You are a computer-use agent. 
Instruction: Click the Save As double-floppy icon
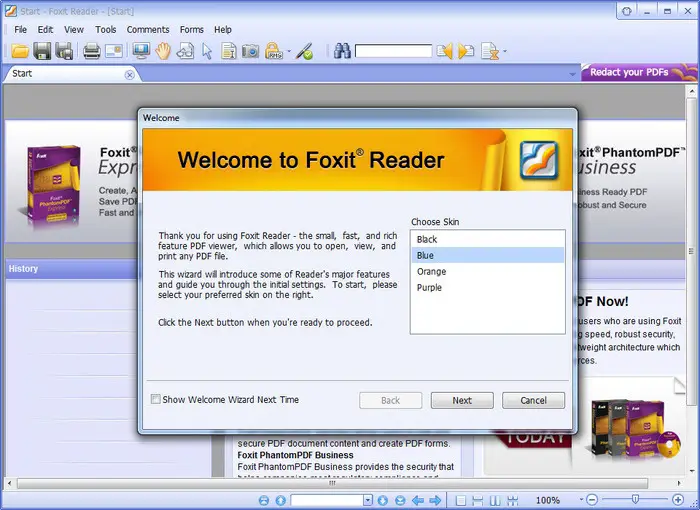64,51
